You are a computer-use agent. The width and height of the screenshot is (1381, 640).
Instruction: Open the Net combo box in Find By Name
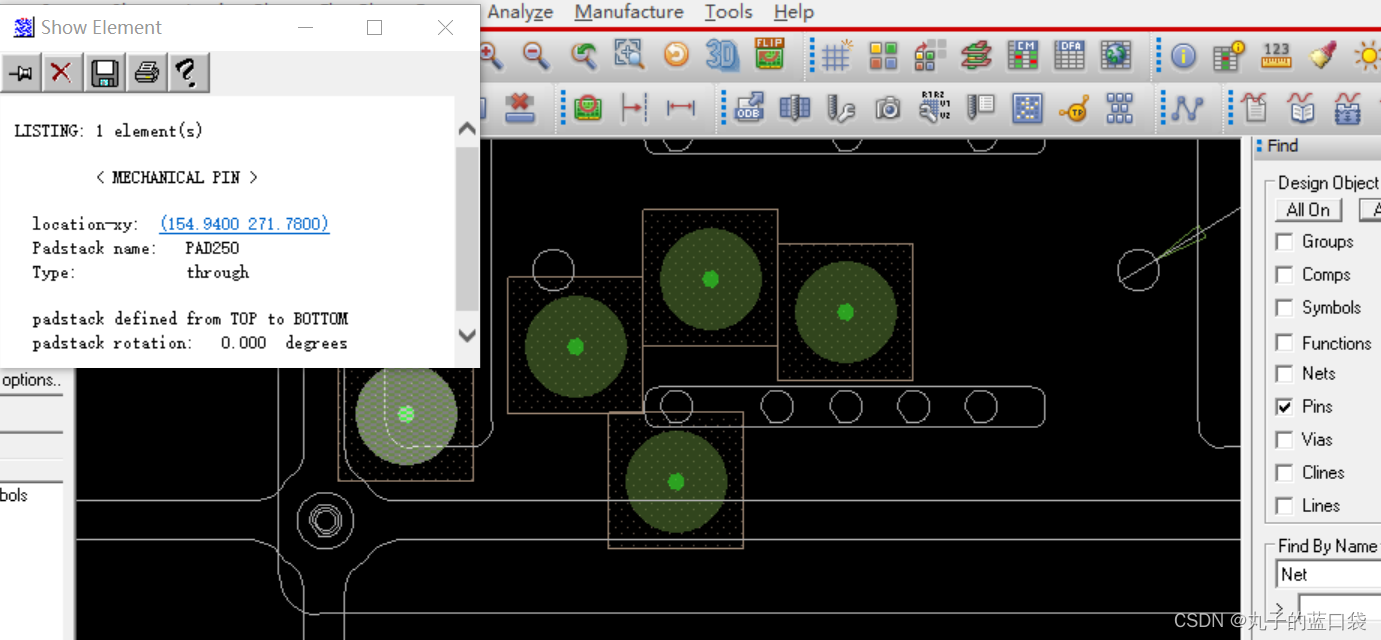[x=1328, y=575]
